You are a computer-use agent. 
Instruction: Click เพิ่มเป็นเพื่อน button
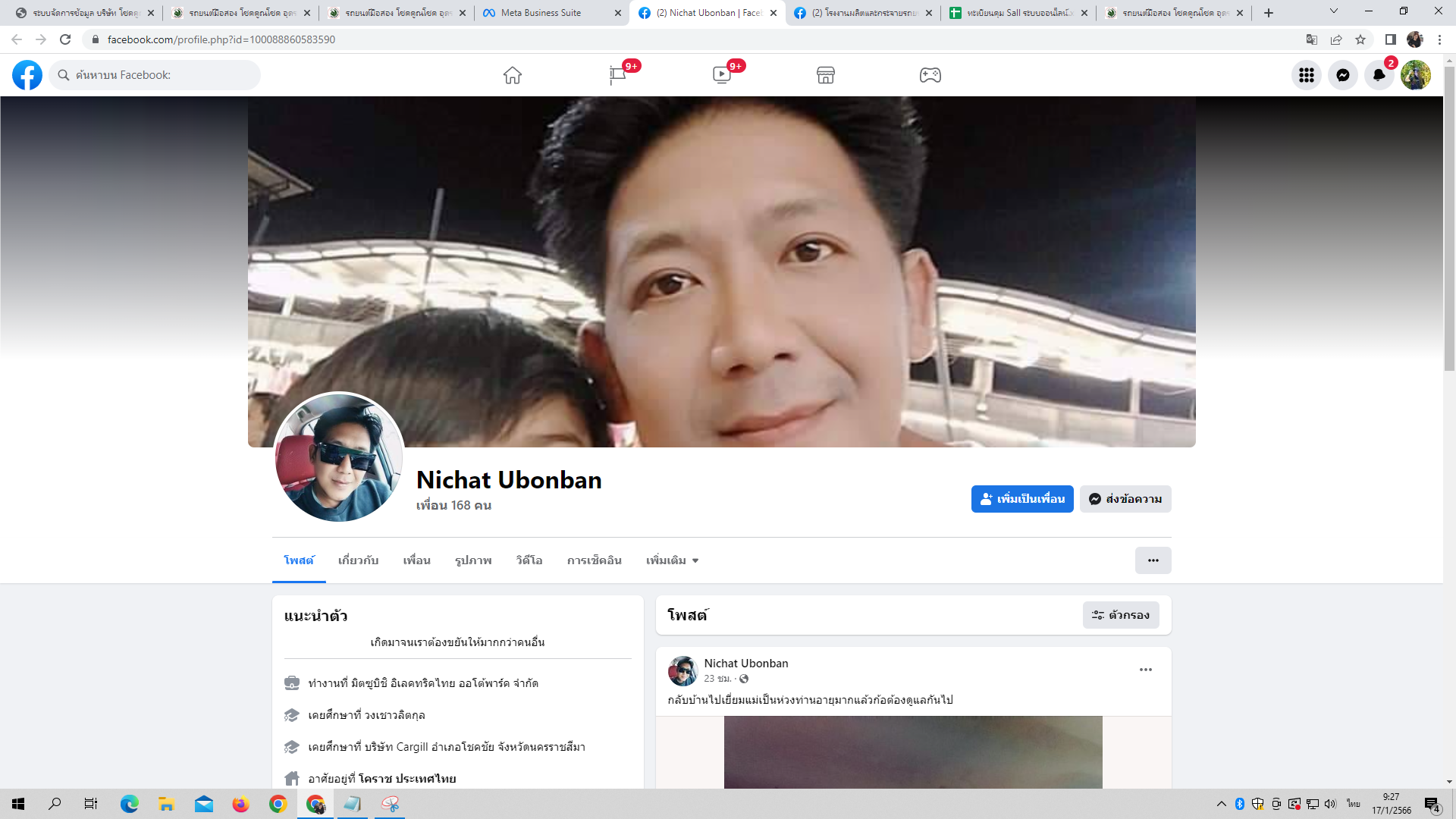point(1021,499)
